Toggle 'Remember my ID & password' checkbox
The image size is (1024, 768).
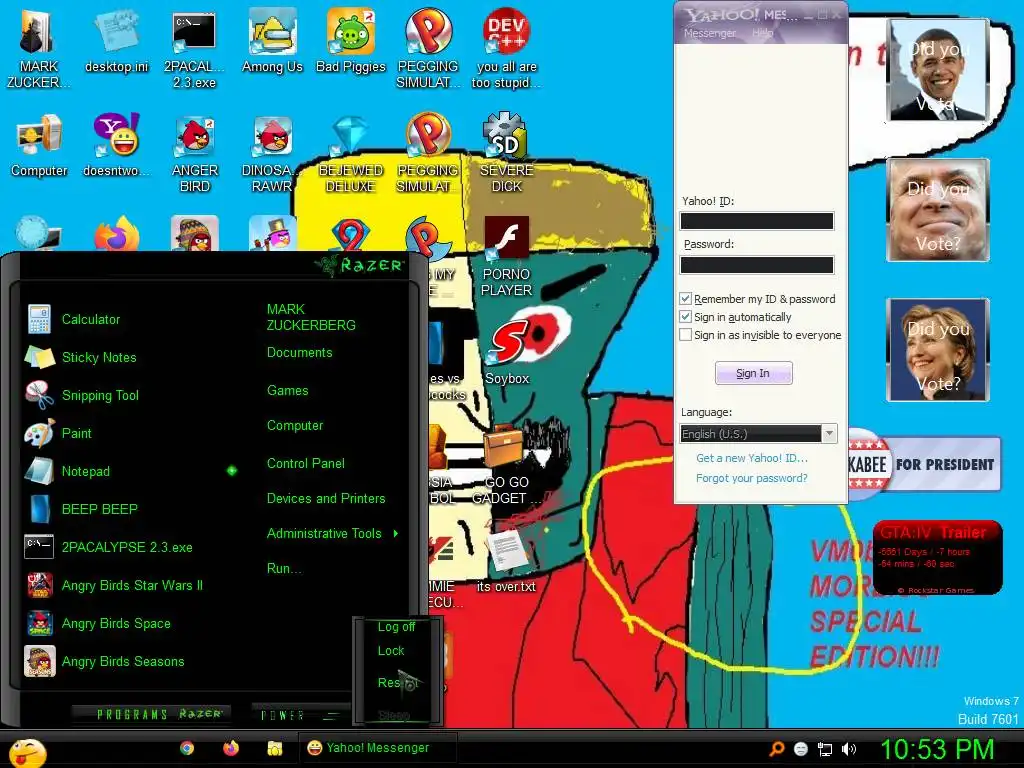coord(685,298)
